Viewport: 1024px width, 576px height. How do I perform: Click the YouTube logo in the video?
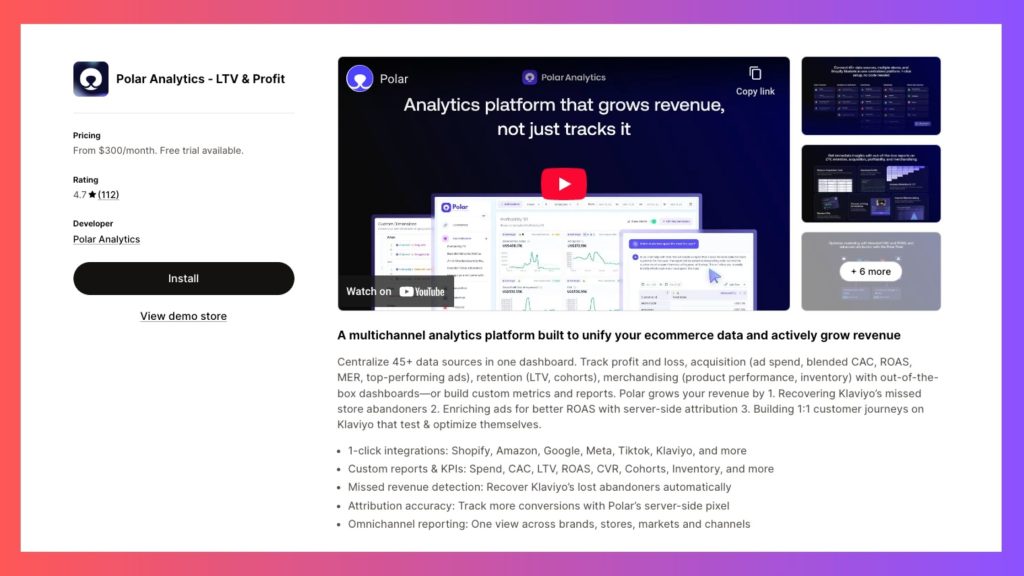422,292
